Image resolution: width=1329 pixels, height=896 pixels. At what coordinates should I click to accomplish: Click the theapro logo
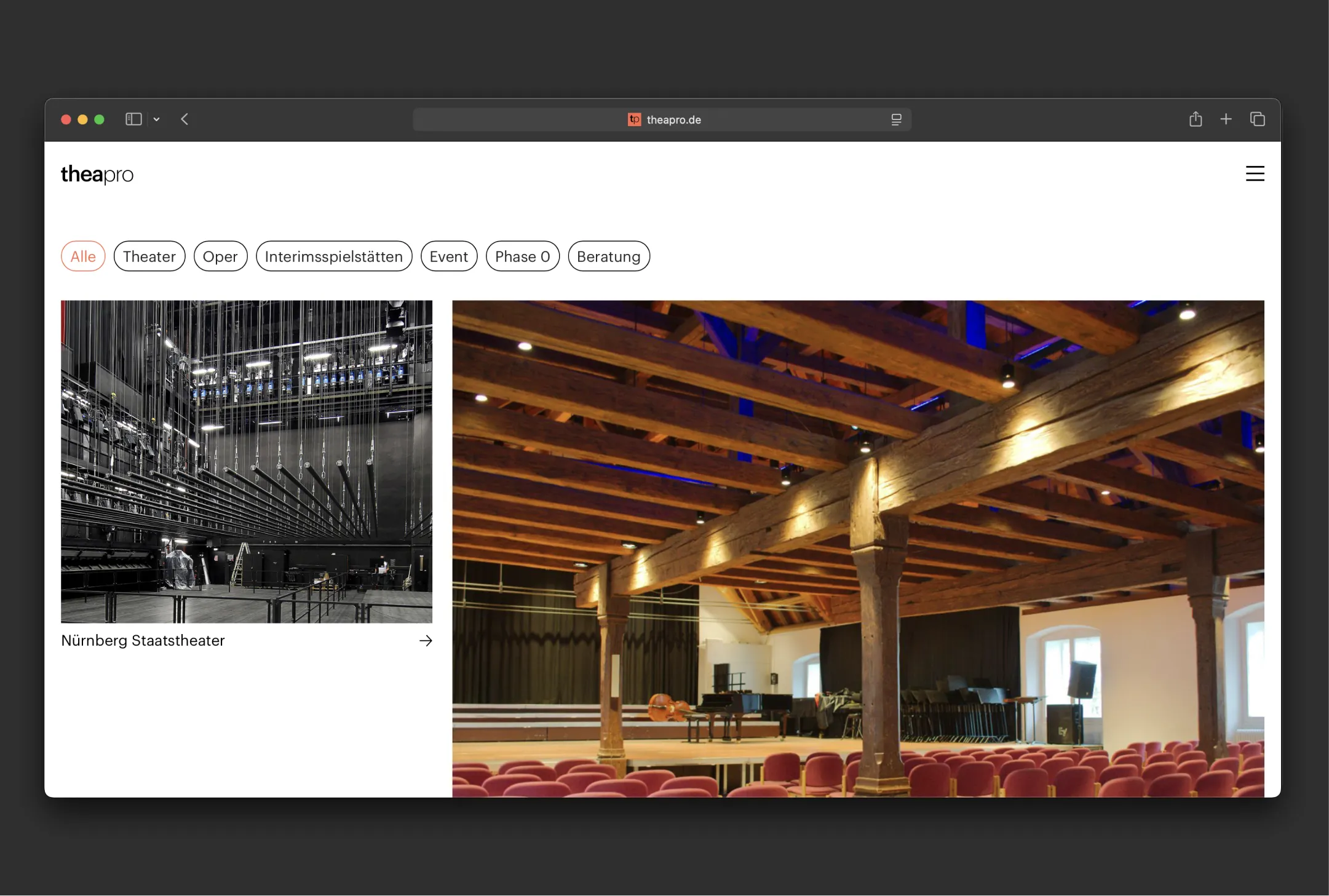(97, 174)
